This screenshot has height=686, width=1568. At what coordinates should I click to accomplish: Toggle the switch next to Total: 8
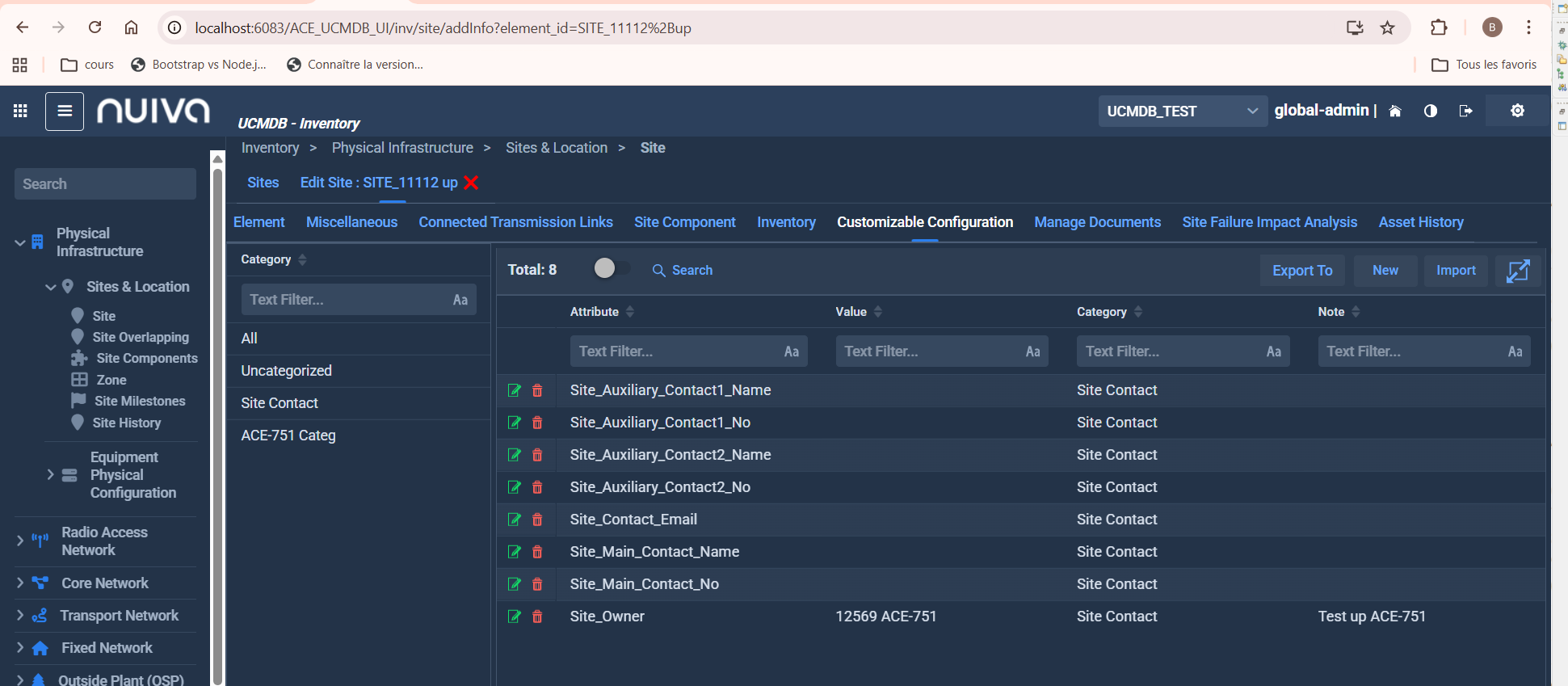tap(611, 269)
